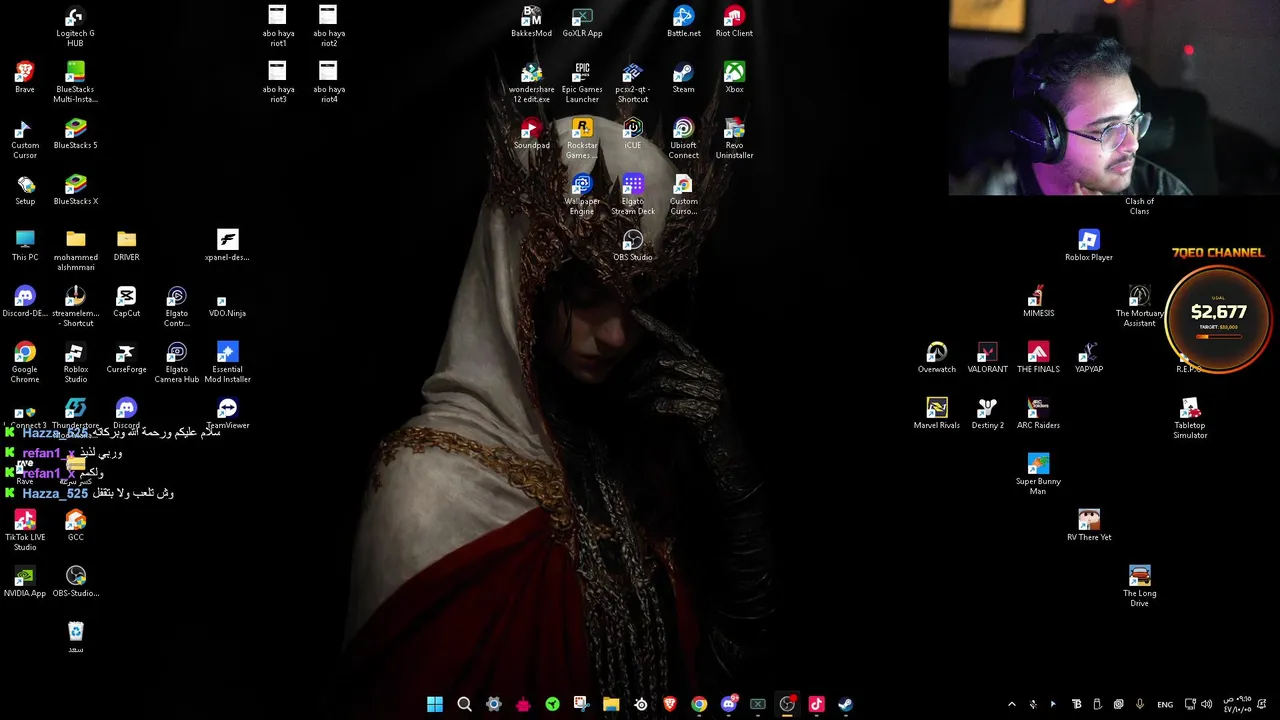
Task: Launch NVIDIA App from desktop
Action: pos(25,582)
